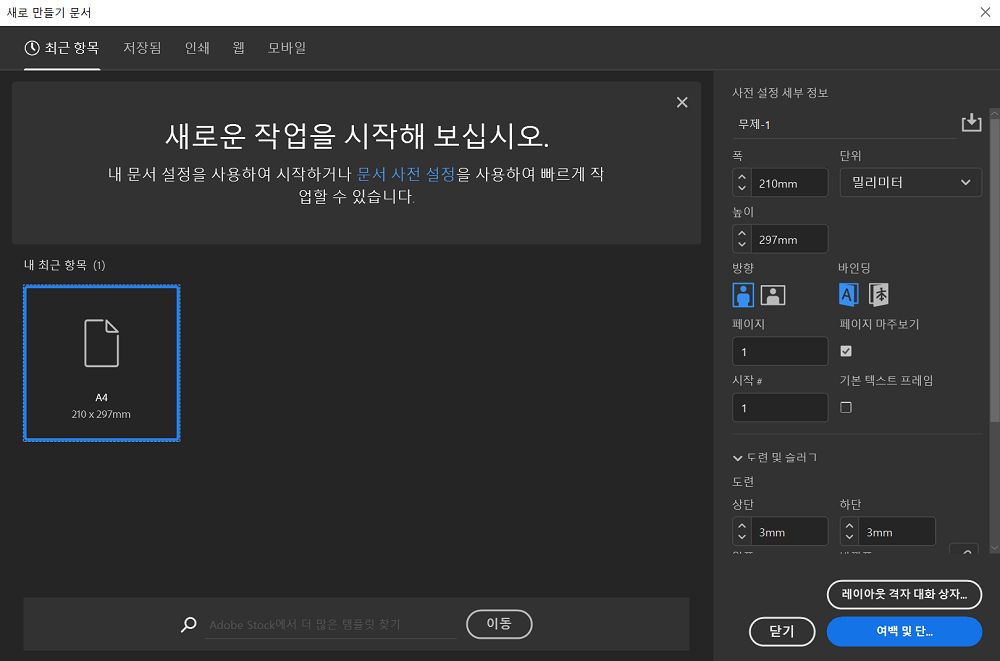Collapse the 도련 및 슬러그 section
This screenshot has width=1000, height=661.
737,457
